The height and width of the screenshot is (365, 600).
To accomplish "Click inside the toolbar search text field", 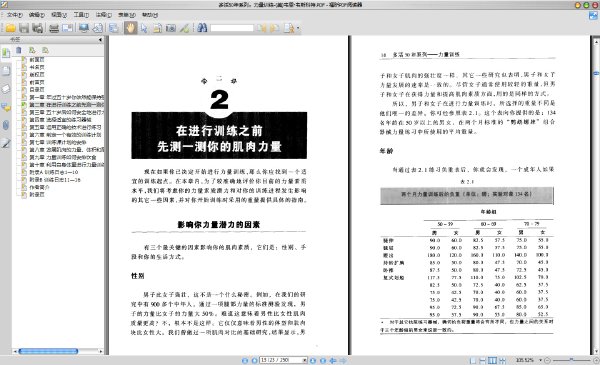I will (232, 28).
